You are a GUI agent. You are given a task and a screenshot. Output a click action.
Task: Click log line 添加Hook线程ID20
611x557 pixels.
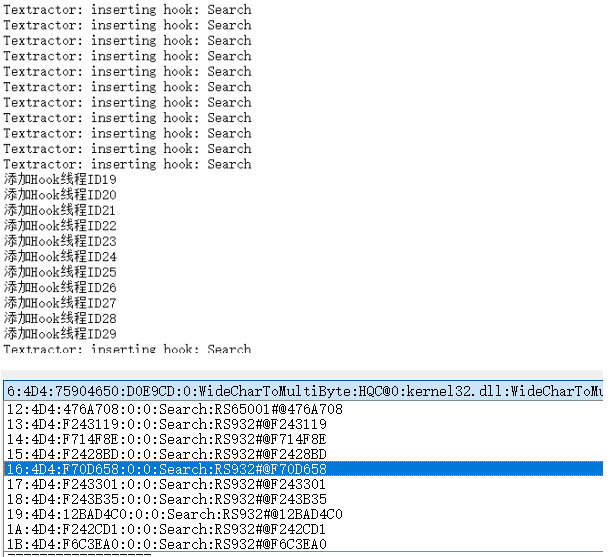coord(60,195)
